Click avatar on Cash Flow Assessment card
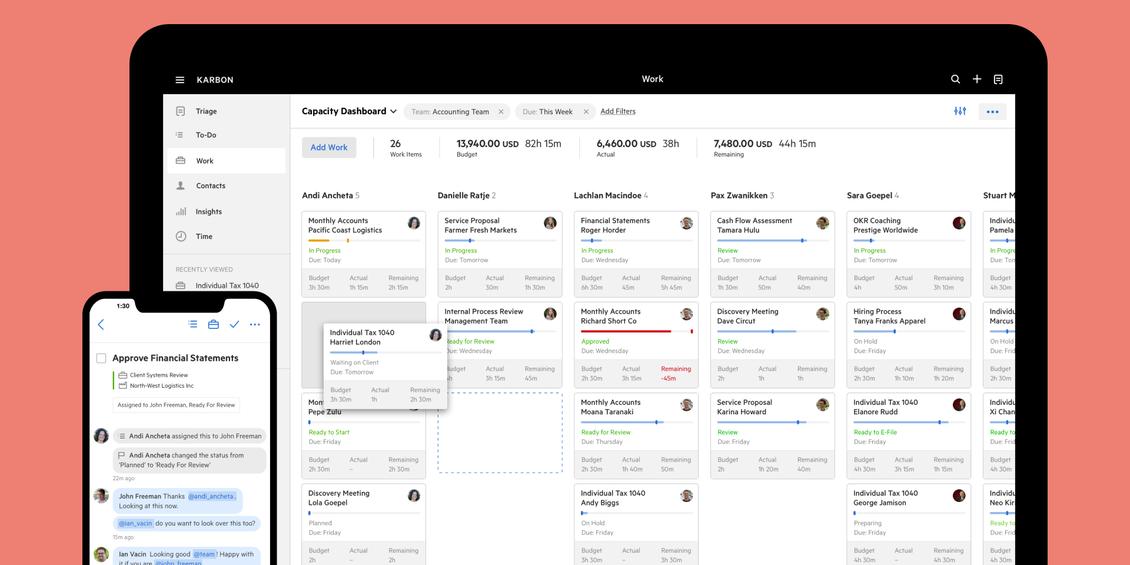Image resolution: width=1130 pixels, height=565 pixels. point(822,223)
